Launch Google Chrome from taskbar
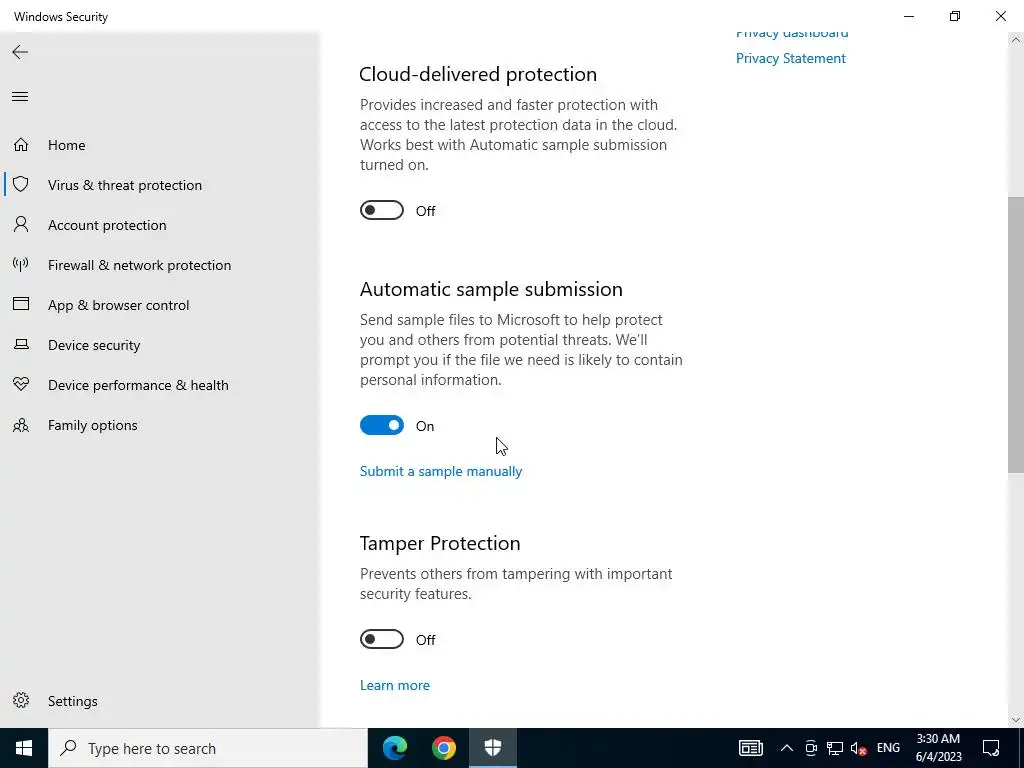This screenshot has width=1024, height=768. point(443,748)
